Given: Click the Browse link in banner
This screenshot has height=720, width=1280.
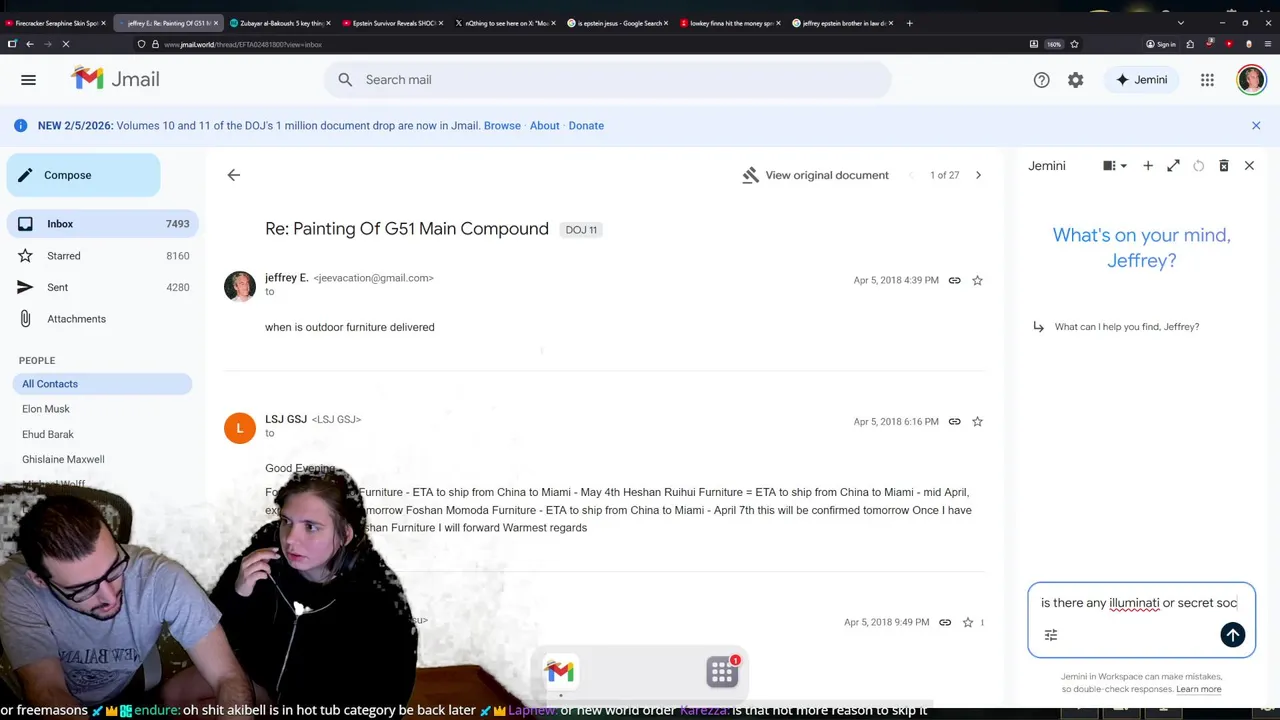Looking at the screenshot, I should [502, 125].
